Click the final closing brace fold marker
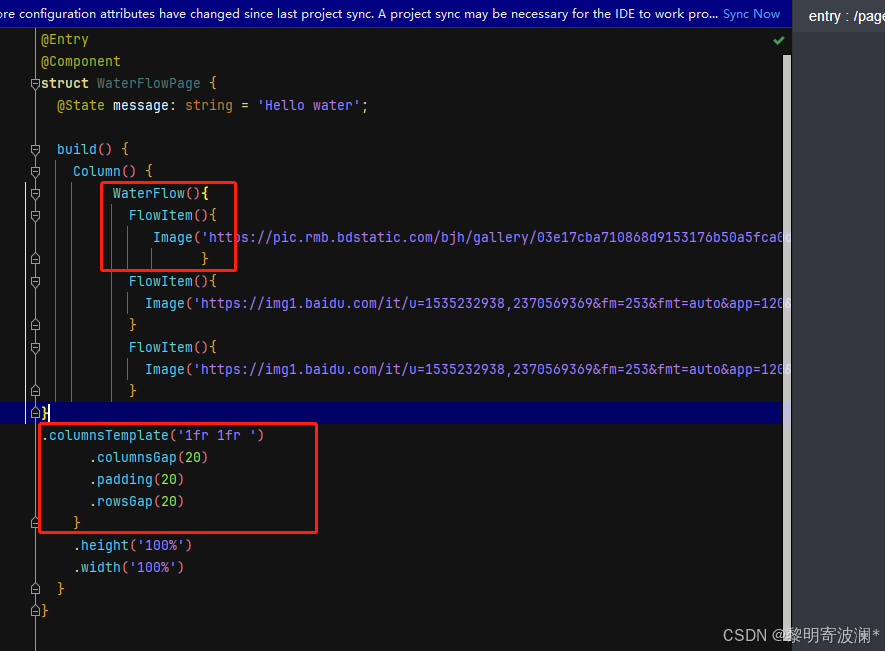Image resolution: width=885 pixels, height=651 pixels. click(35, 611)
